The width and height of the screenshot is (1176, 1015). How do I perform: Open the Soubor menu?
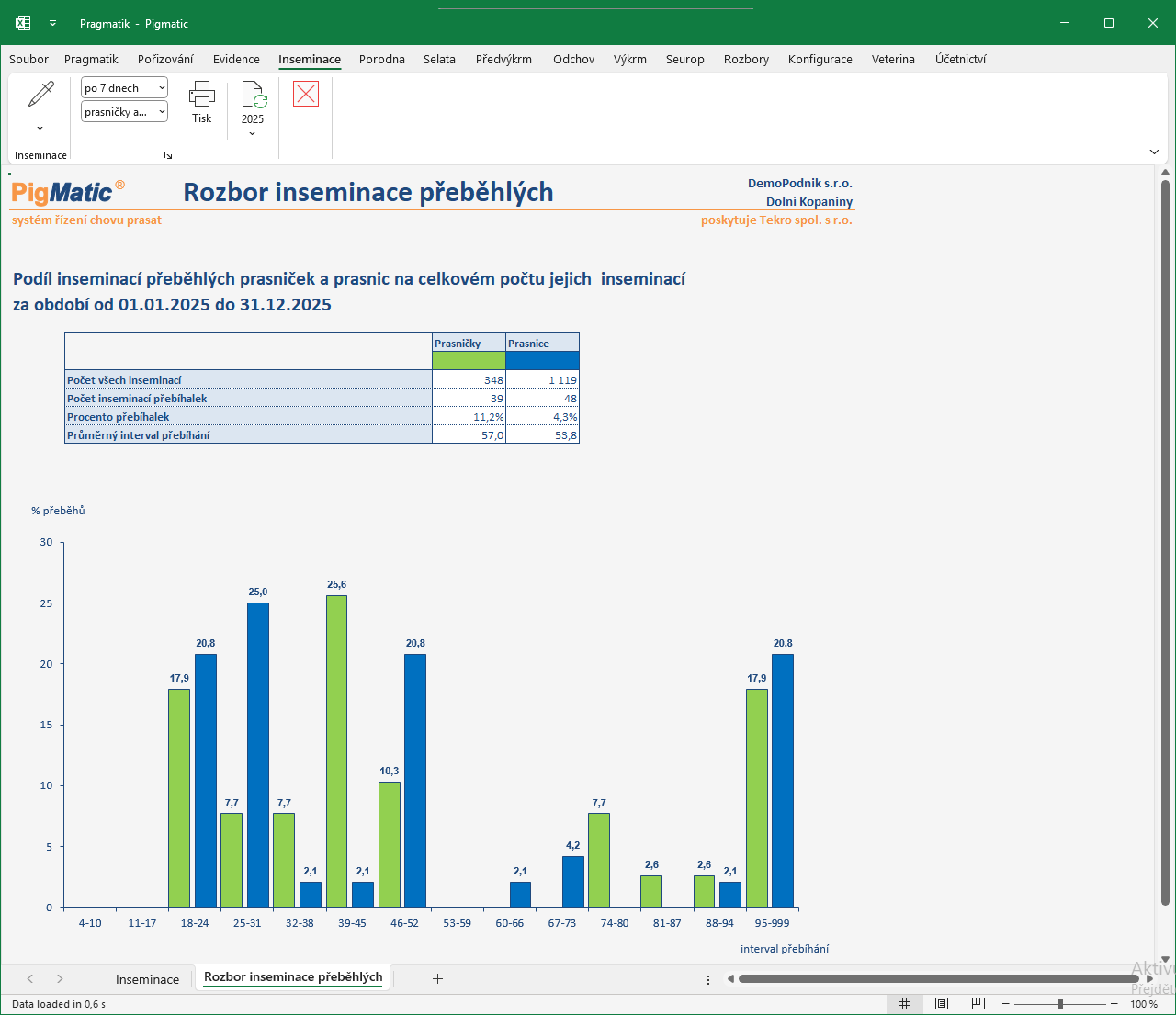[29, 59]
